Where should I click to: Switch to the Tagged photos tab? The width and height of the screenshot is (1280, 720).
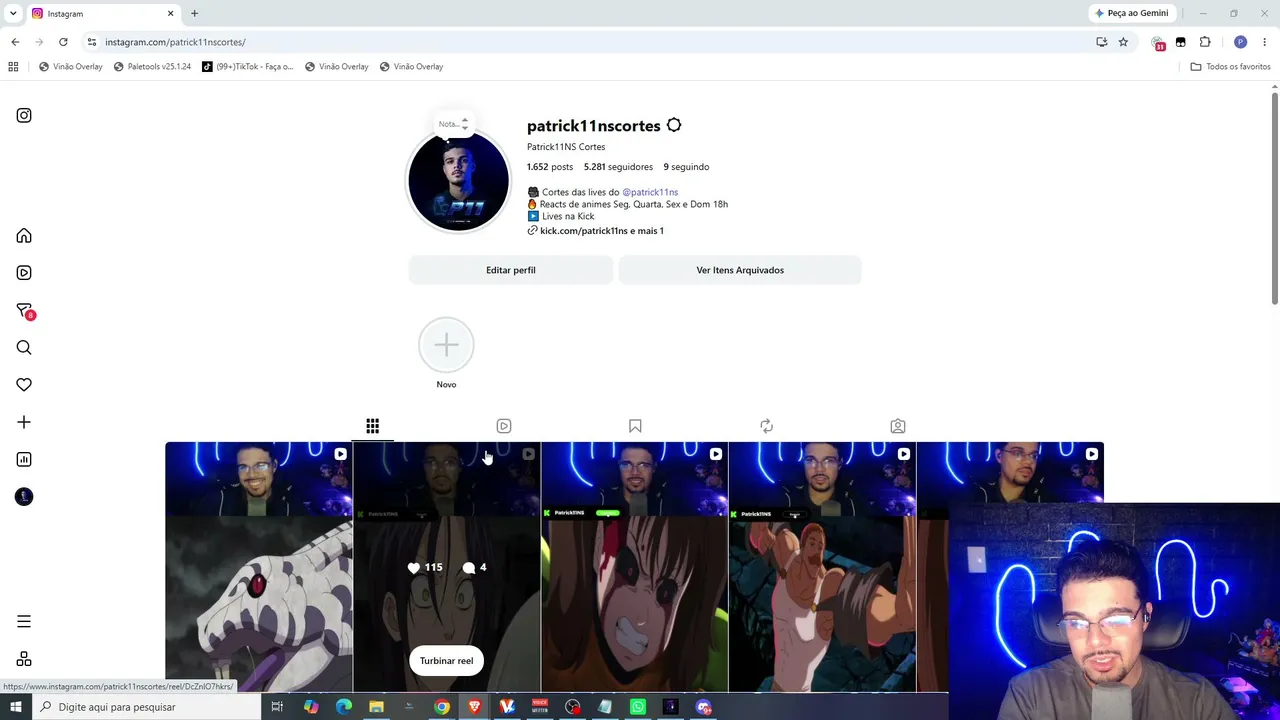click(898, 426)
